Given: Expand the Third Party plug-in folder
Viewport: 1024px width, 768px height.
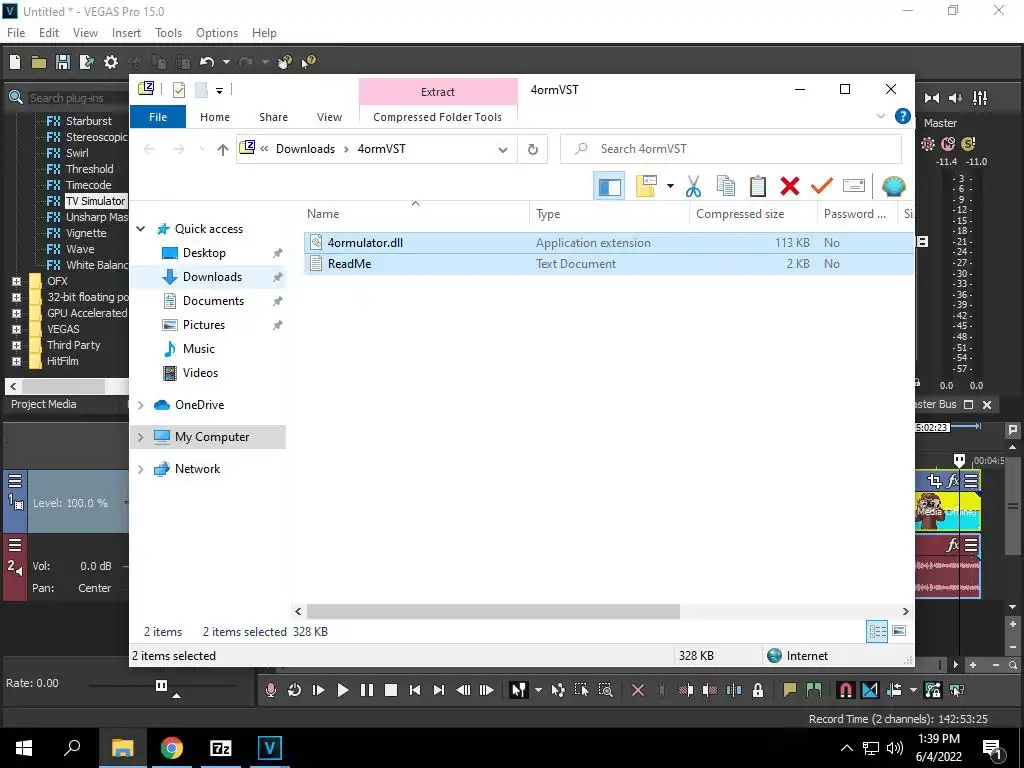Looking at the screenshot, I should [x=16, y=345].
